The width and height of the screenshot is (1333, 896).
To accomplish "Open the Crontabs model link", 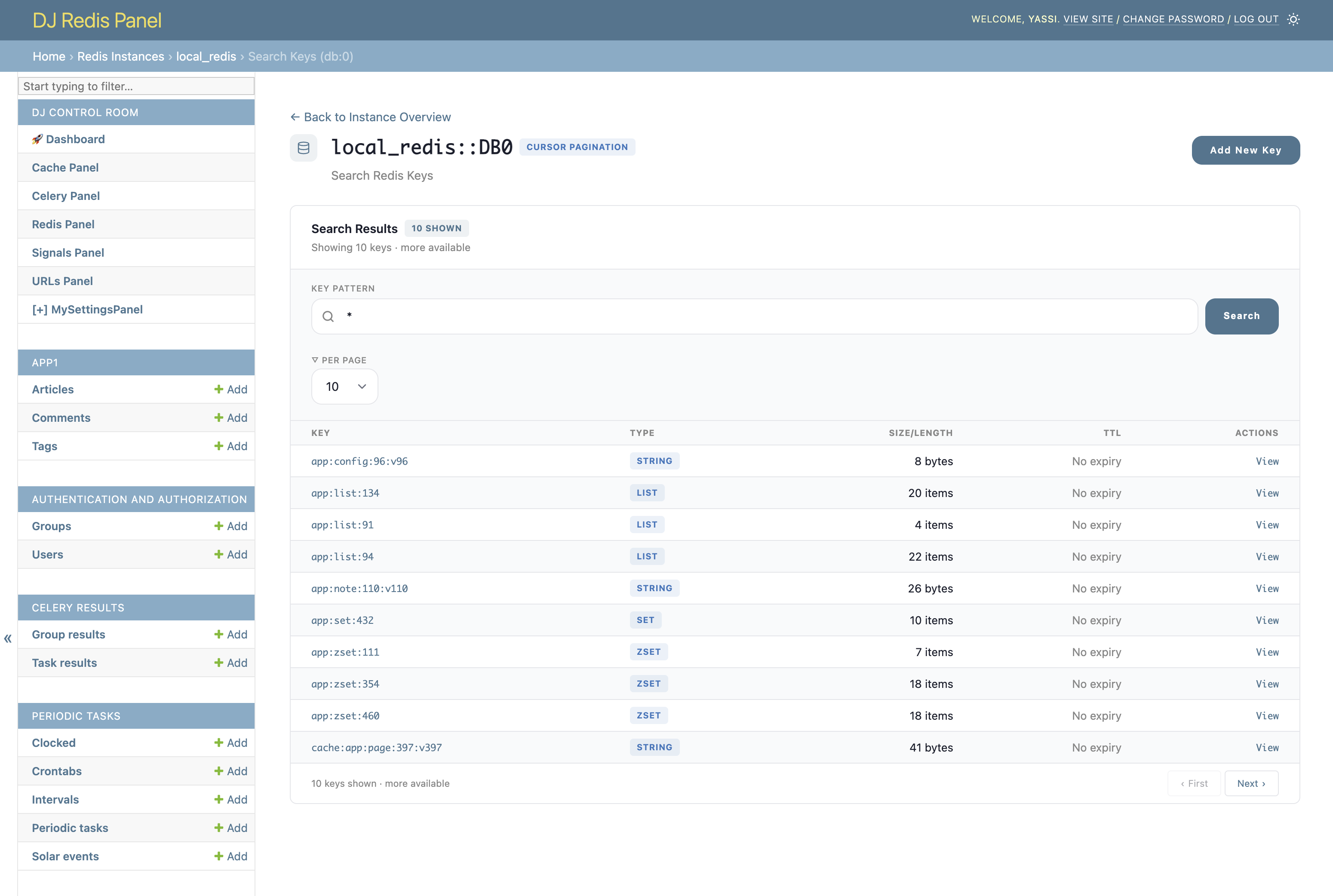I will tap(57, 771).
